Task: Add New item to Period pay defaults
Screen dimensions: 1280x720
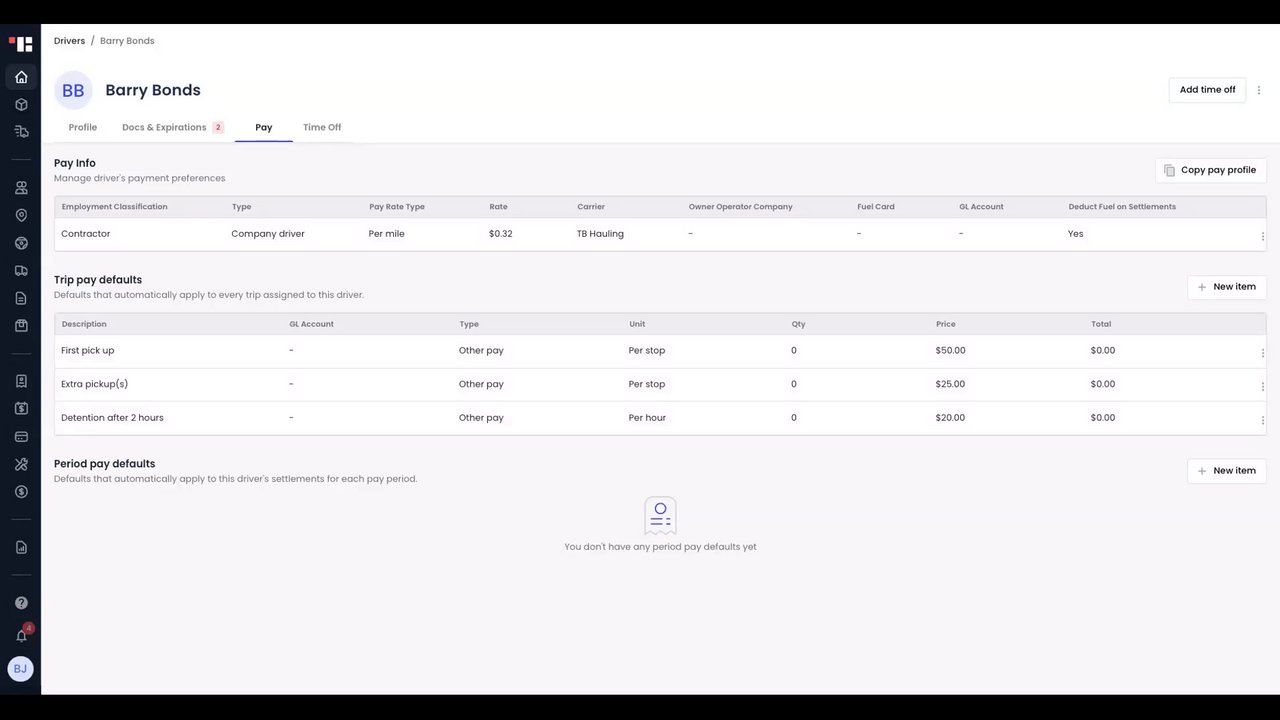Action: (x=1227, y=471)
